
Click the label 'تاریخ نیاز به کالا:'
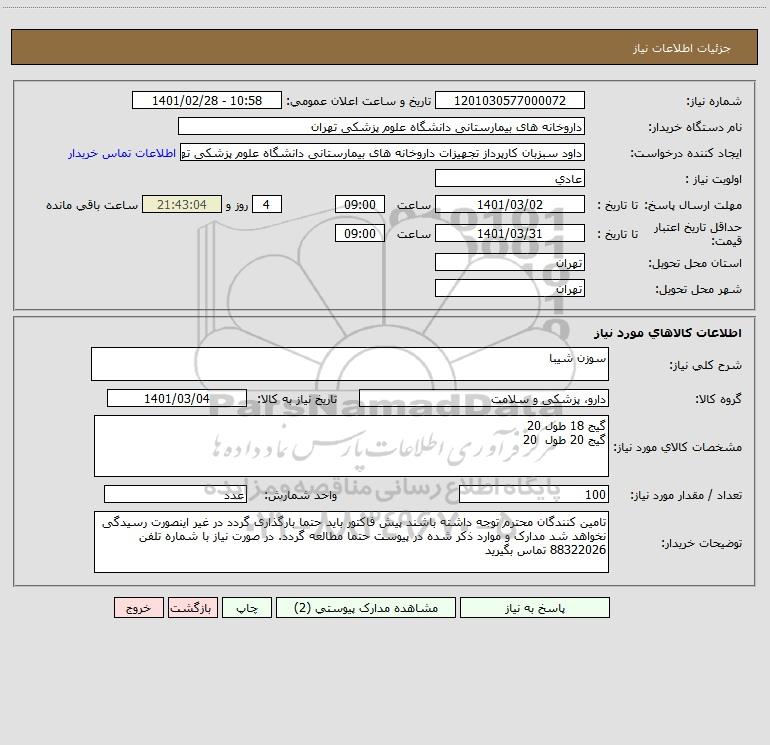297,399
